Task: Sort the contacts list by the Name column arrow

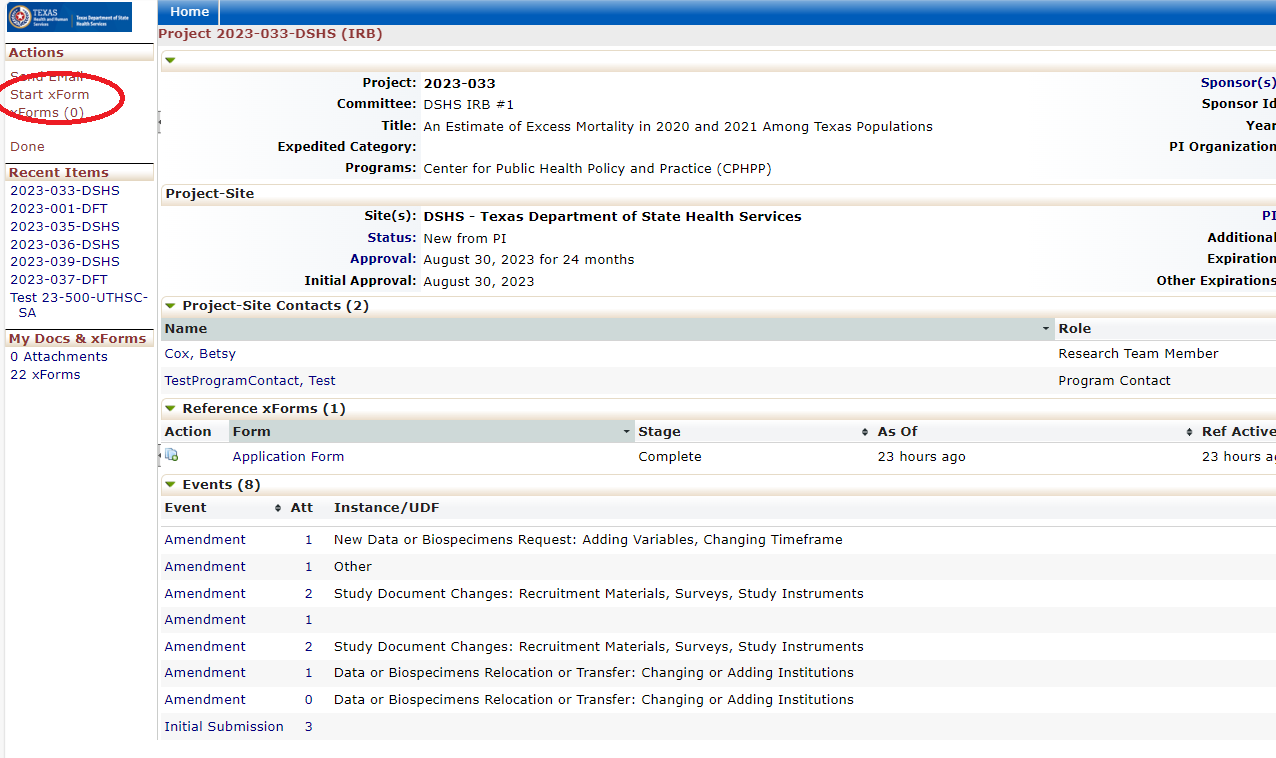Action: [x=1046, y=328]
